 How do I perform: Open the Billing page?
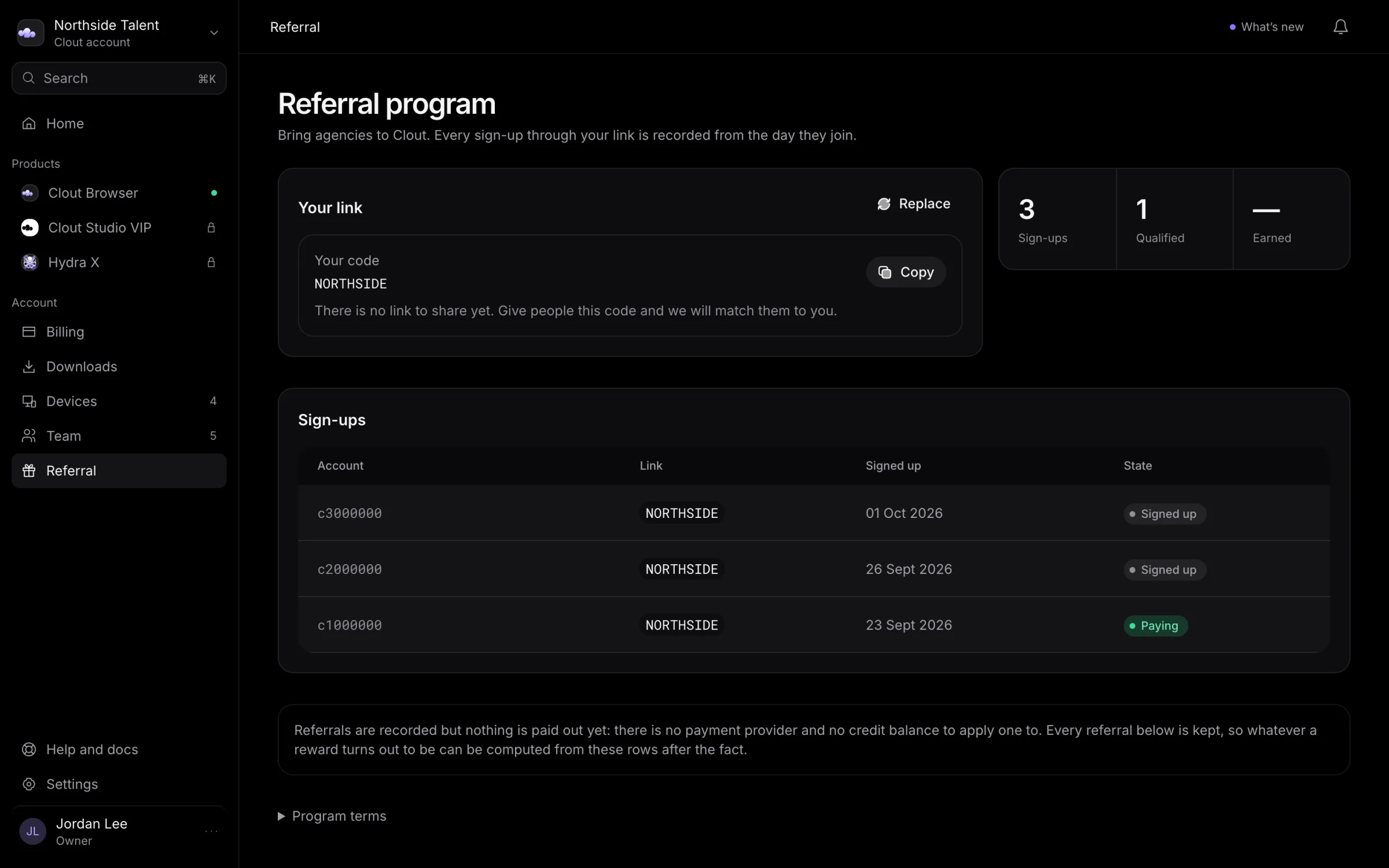[x=119, y=332]
